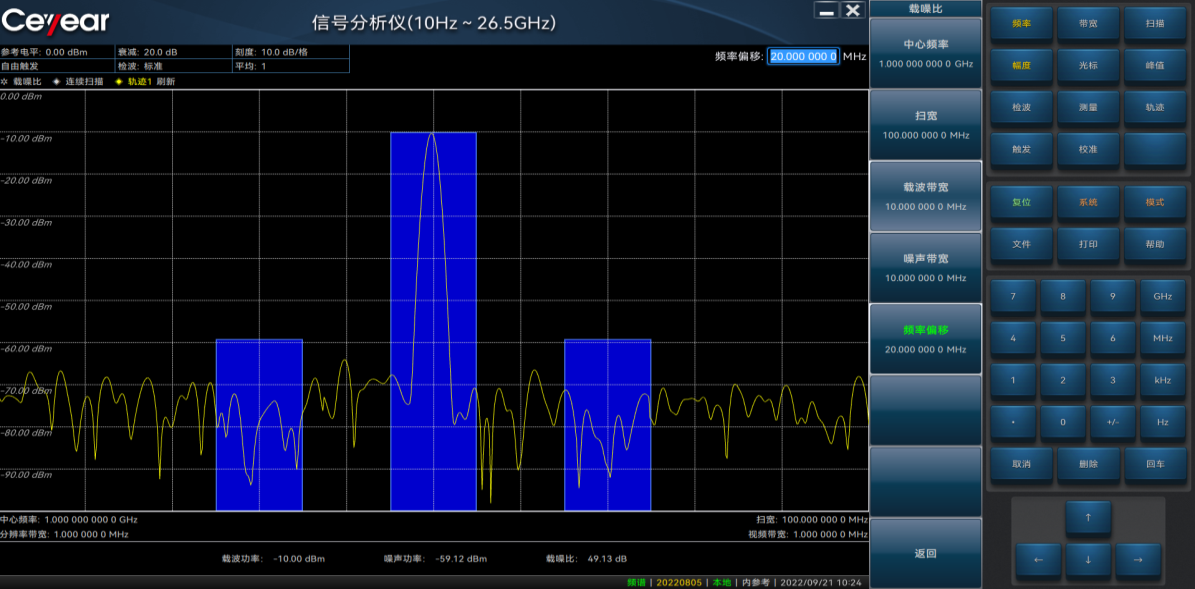1195x589 pixels.
Task: Select the MHz unit key
Action: click(x=1162, y=338)
